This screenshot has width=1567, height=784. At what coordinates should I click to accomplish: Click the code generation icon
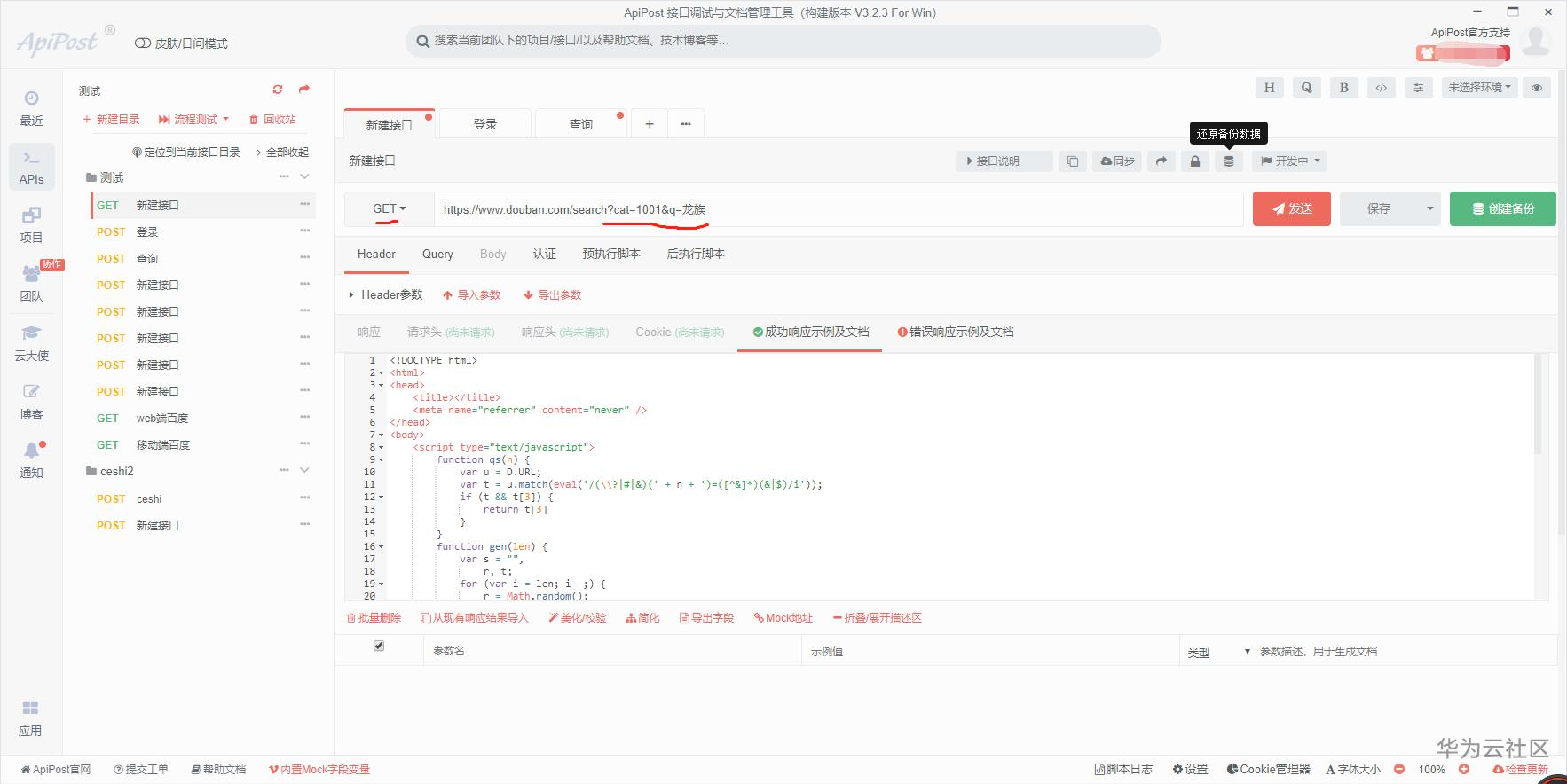(1381, 88)
